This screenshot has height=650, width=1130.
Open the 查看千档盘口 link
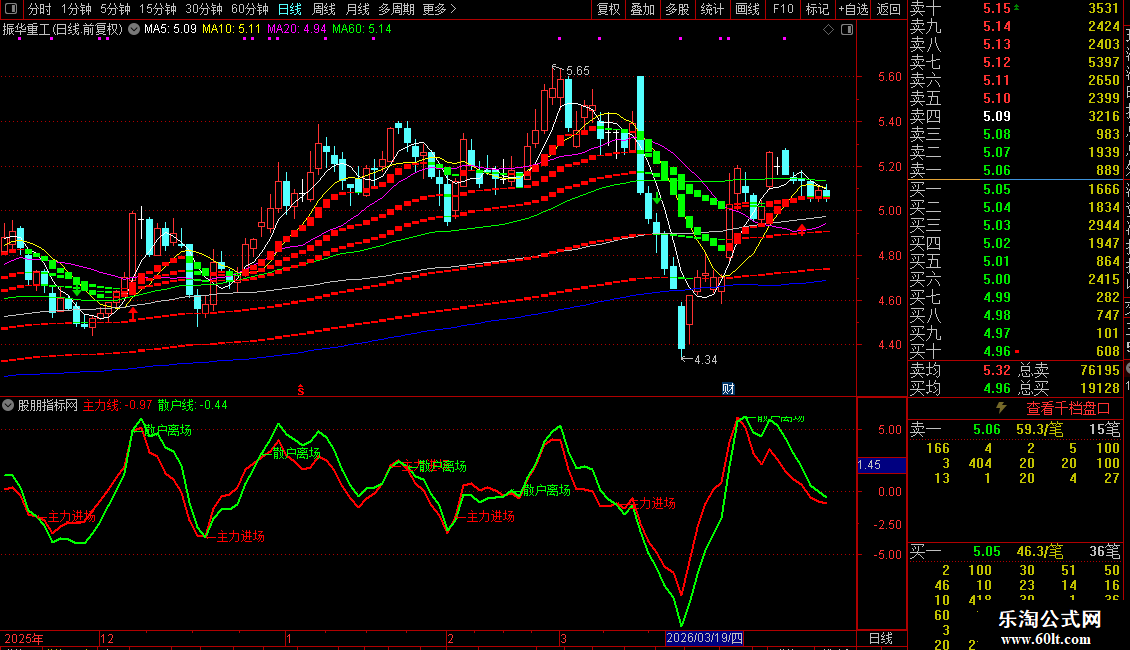pyautogui.click(x=1068, y=409)
